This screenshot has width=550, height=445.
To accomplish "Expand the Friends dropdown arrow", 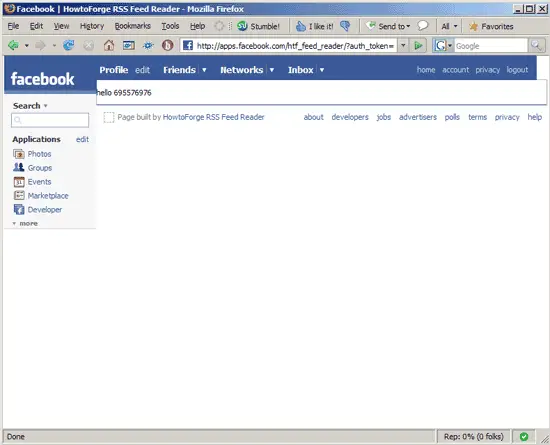I will click(x=204, y=70).
